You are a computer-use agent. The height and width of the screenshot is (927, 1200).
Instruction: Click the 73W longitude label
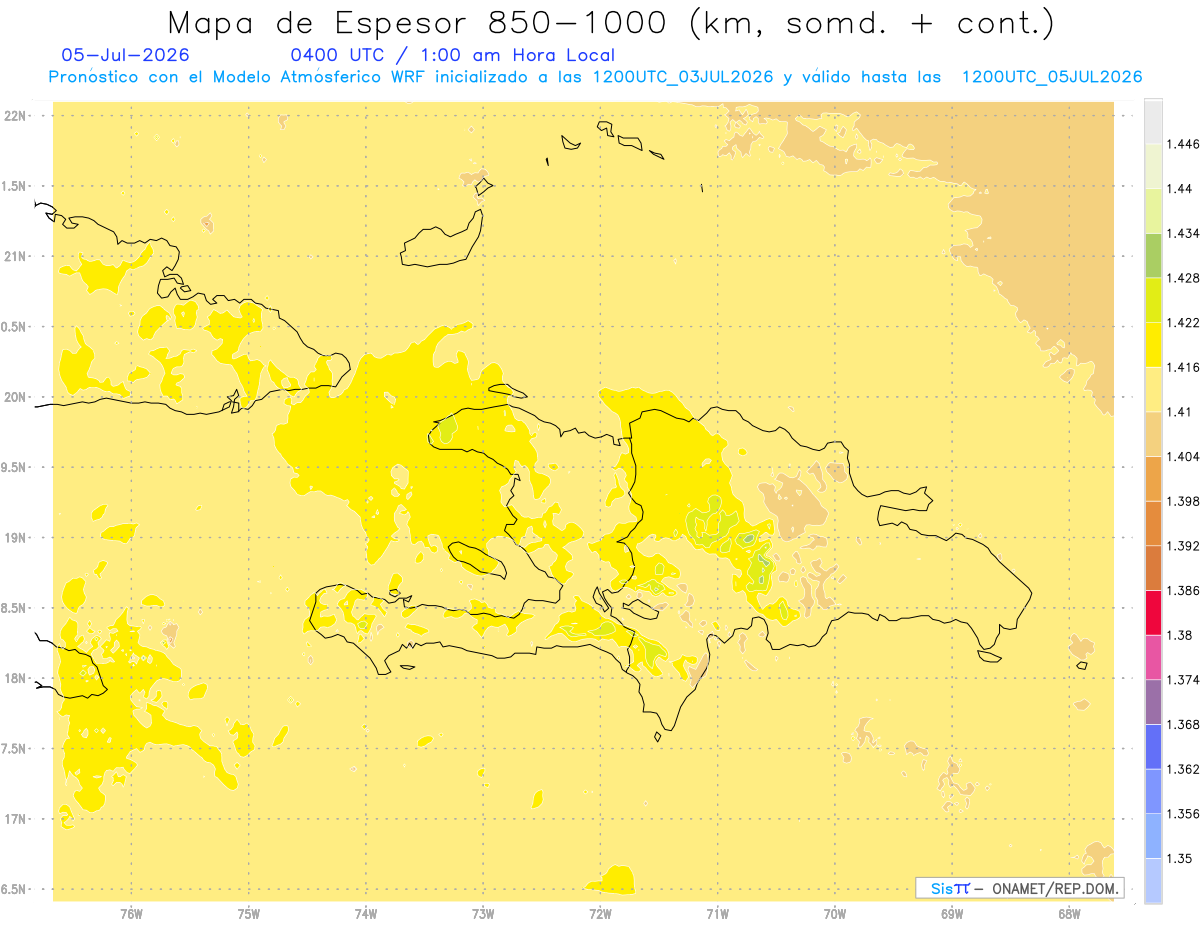[x=483, y=913]
